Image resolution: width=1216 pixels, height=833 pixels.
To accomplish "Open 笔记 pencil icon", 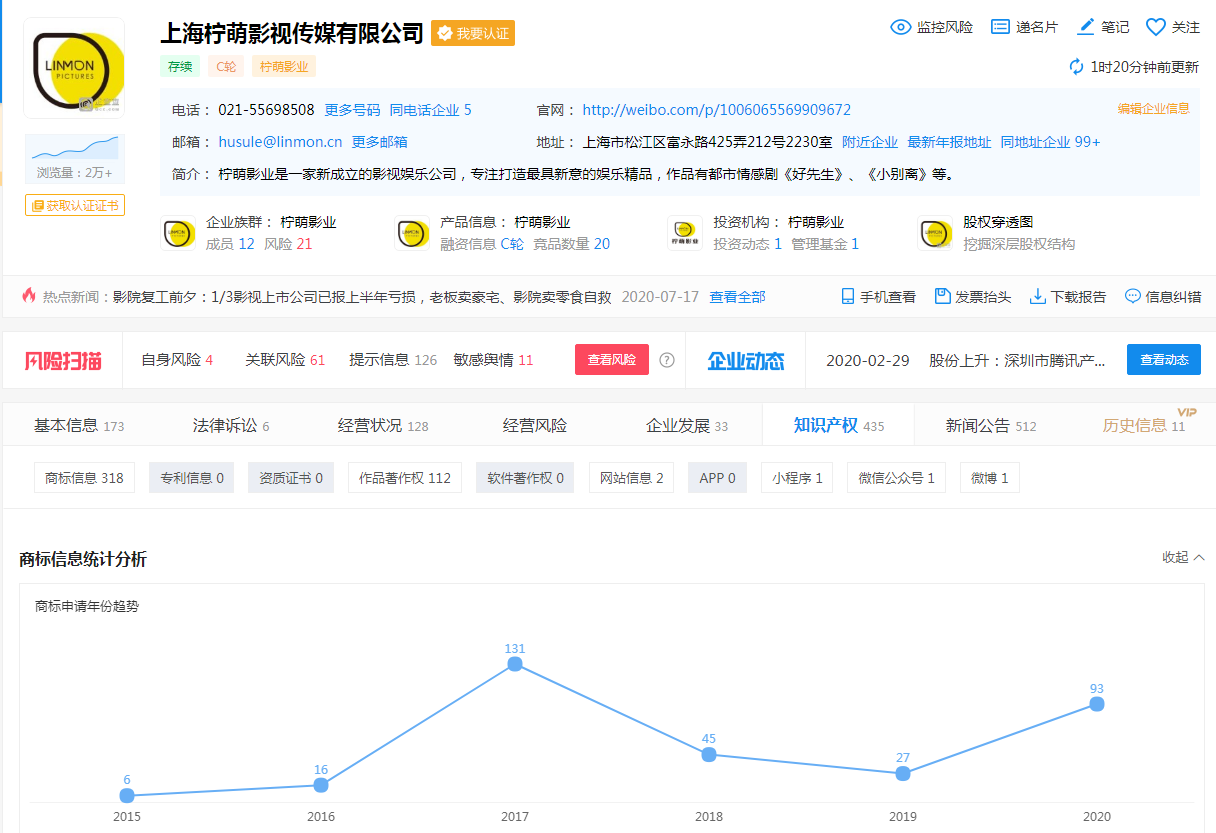I will tap(1086, 27).
